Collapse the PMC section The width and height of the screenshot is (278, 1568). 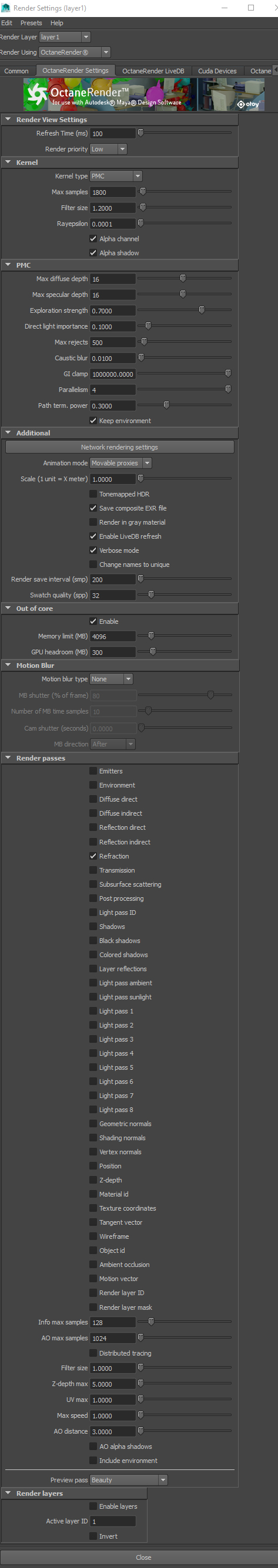pyautogui.click(x=8, y=265)
